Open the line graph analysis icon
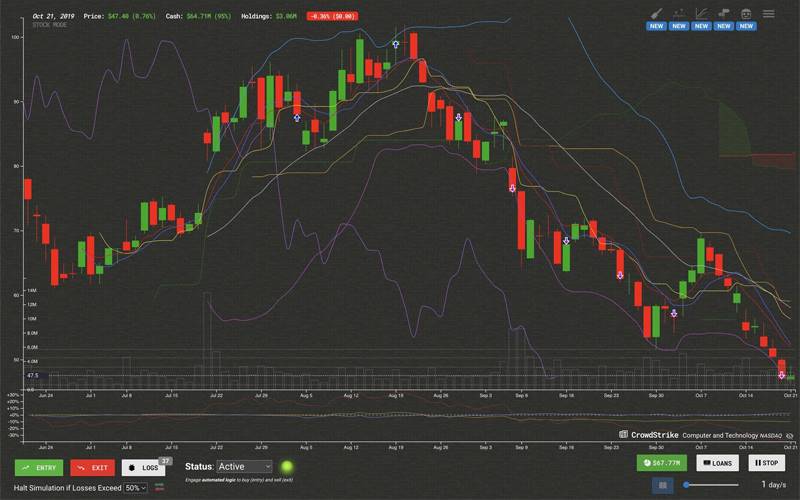Screen dimensions: 800x500 pos(702,14)
